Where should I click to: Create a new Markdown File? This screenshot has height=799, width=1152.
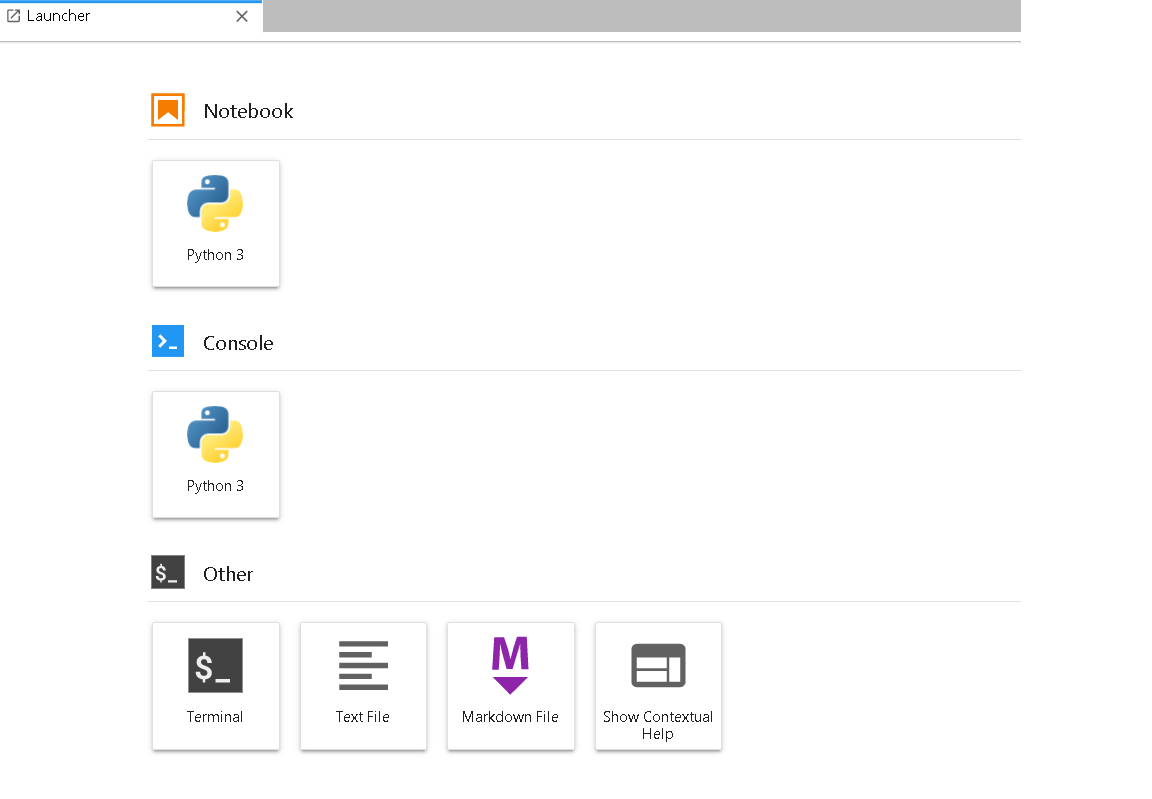click(511, 686)
